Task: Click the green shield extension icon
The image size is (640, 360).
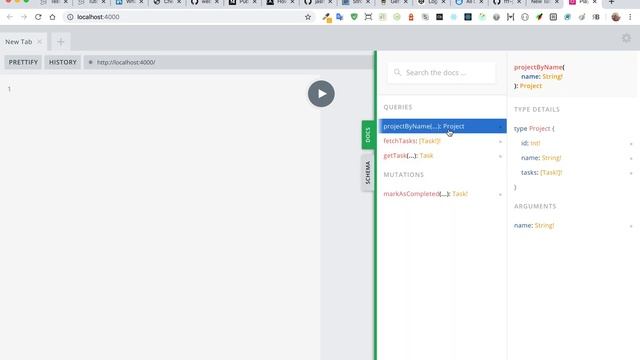Action: (x=354, y=17)
